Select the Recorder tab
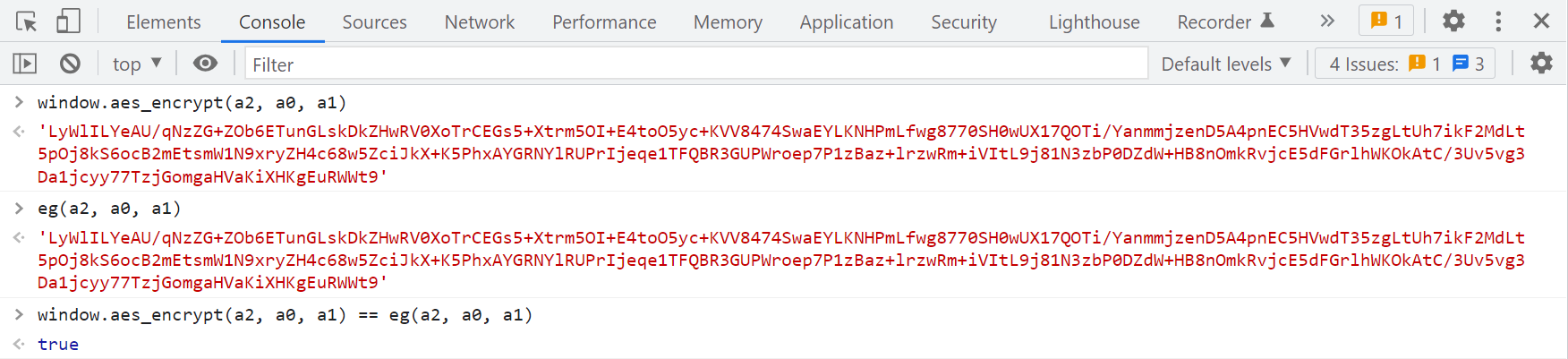The width and height of the screenshot is (1568, 359). click(1224, 22)
